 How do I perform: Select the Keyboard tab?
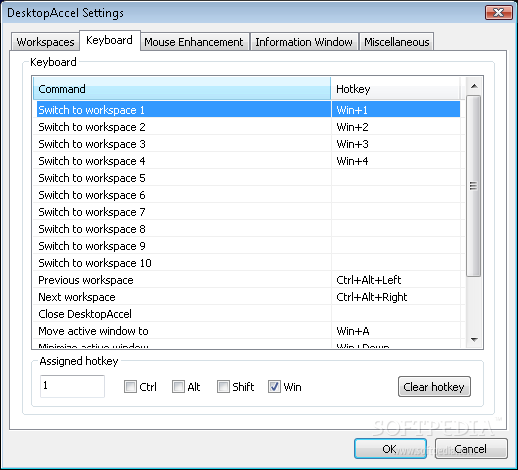tap(109, 40)
